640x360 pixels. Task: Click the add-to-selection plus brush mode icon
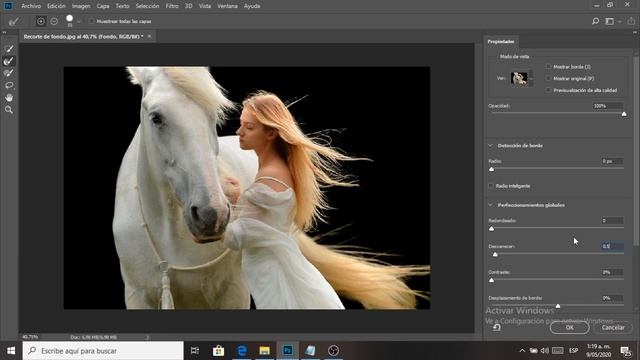(x=40, y=21)
